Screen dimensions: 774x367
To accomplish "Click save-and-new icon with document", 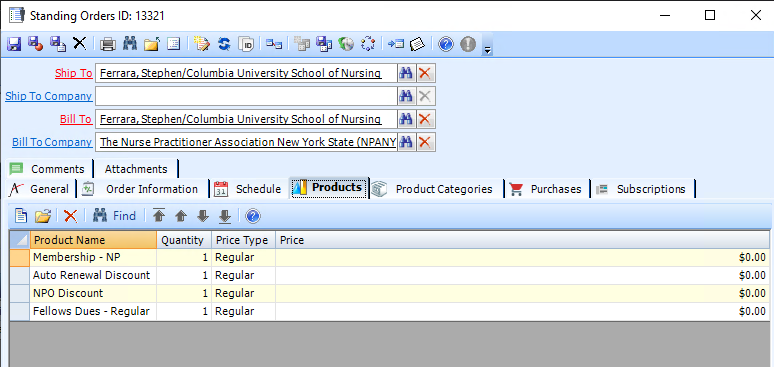I will [58, 44].
